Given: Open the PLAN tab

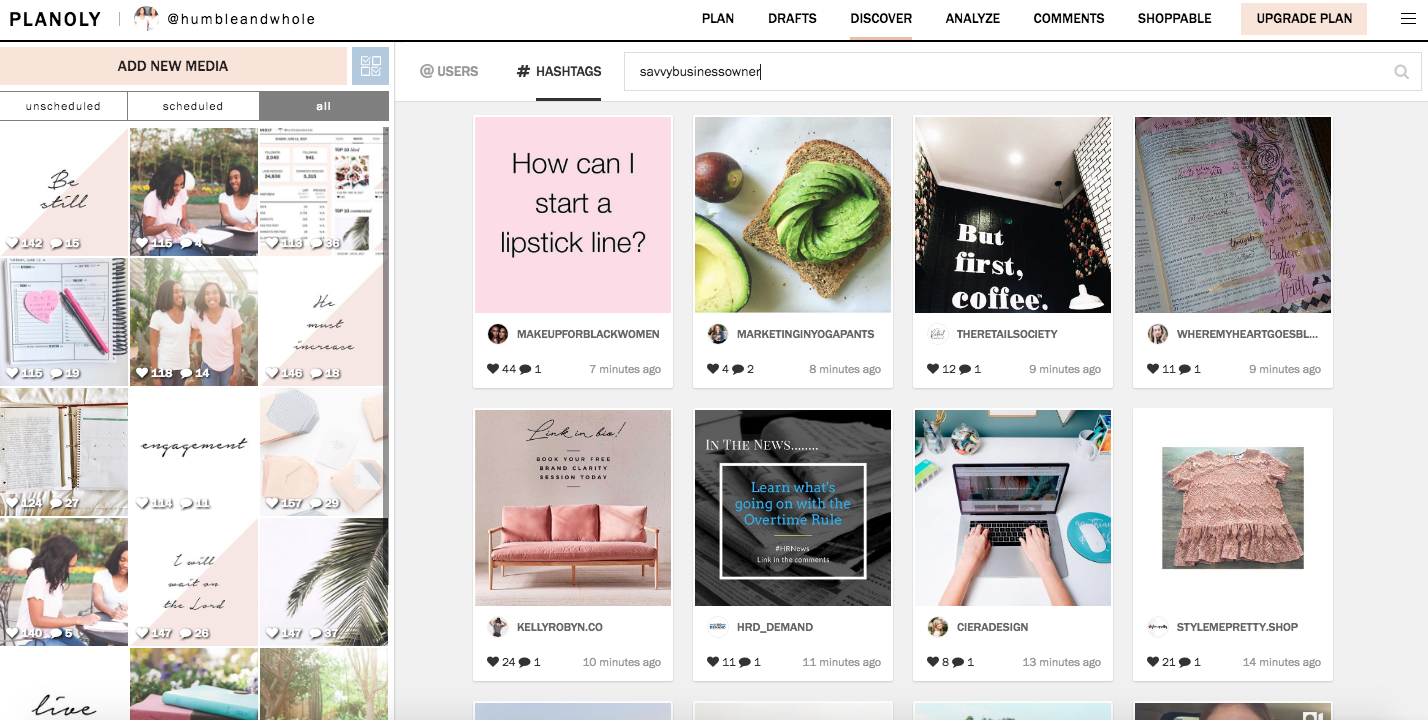Looking at the screenshot, I should [x=718, y=18].
